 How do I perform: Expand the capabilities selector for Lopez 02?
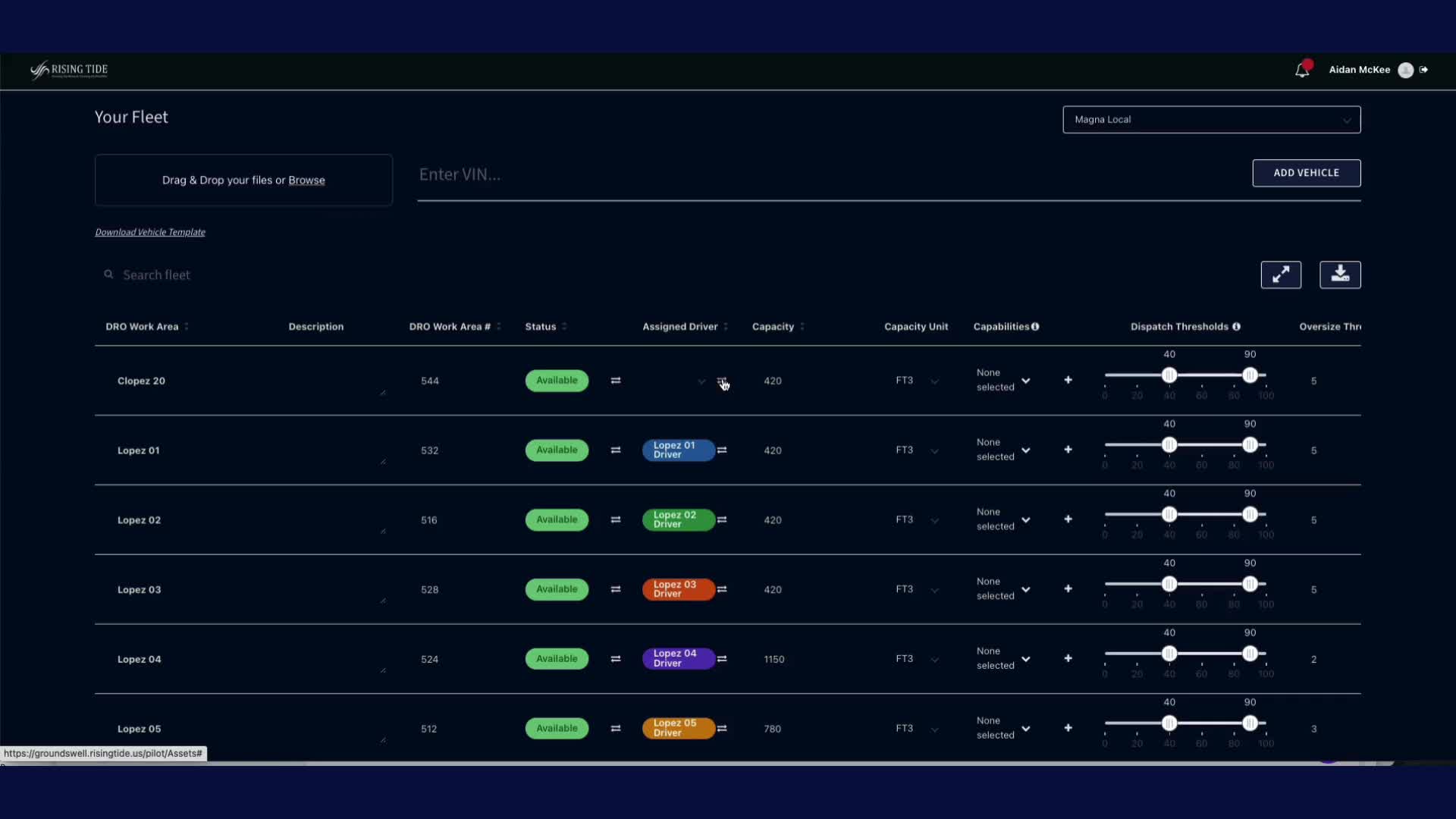pyautogui.click(x=1025, y=520)
